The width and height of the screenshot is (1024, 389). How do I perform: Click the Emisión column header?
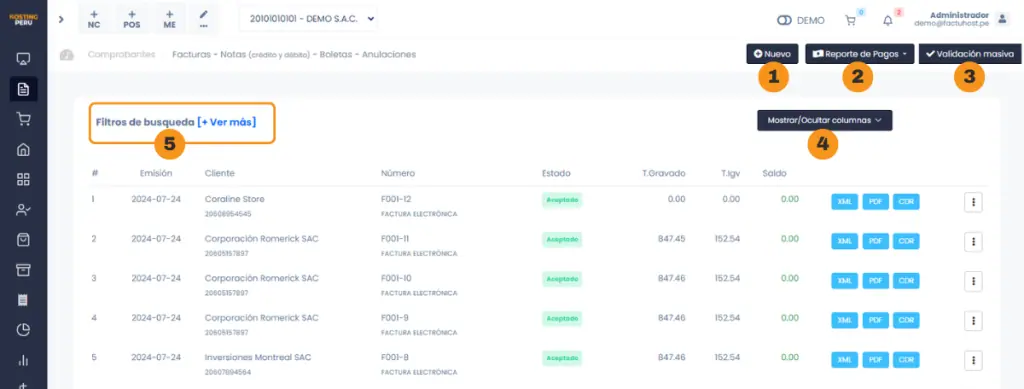coord(155,173)
